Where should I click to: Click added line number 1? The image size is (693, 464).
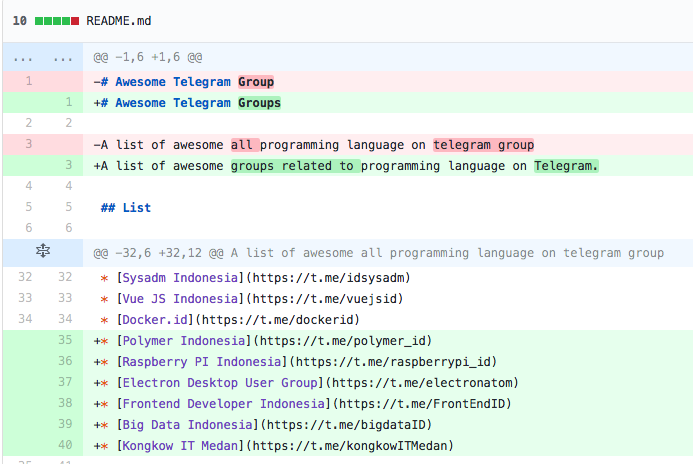[x=69, y=103]
